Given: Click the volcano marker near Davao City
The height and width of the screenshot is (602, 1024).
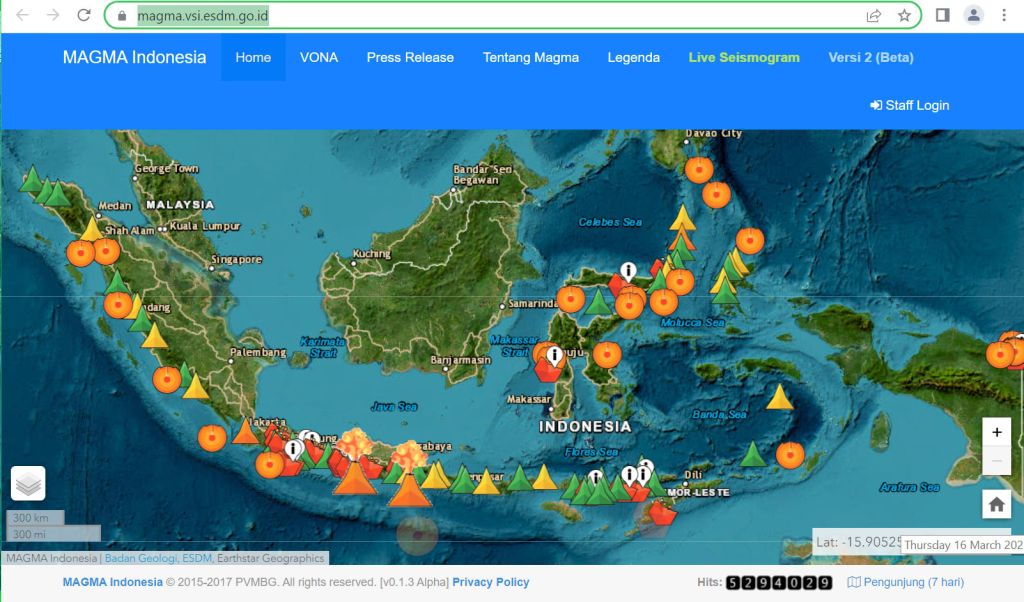Looking at the screenshot, I should (x=699, y=169).
